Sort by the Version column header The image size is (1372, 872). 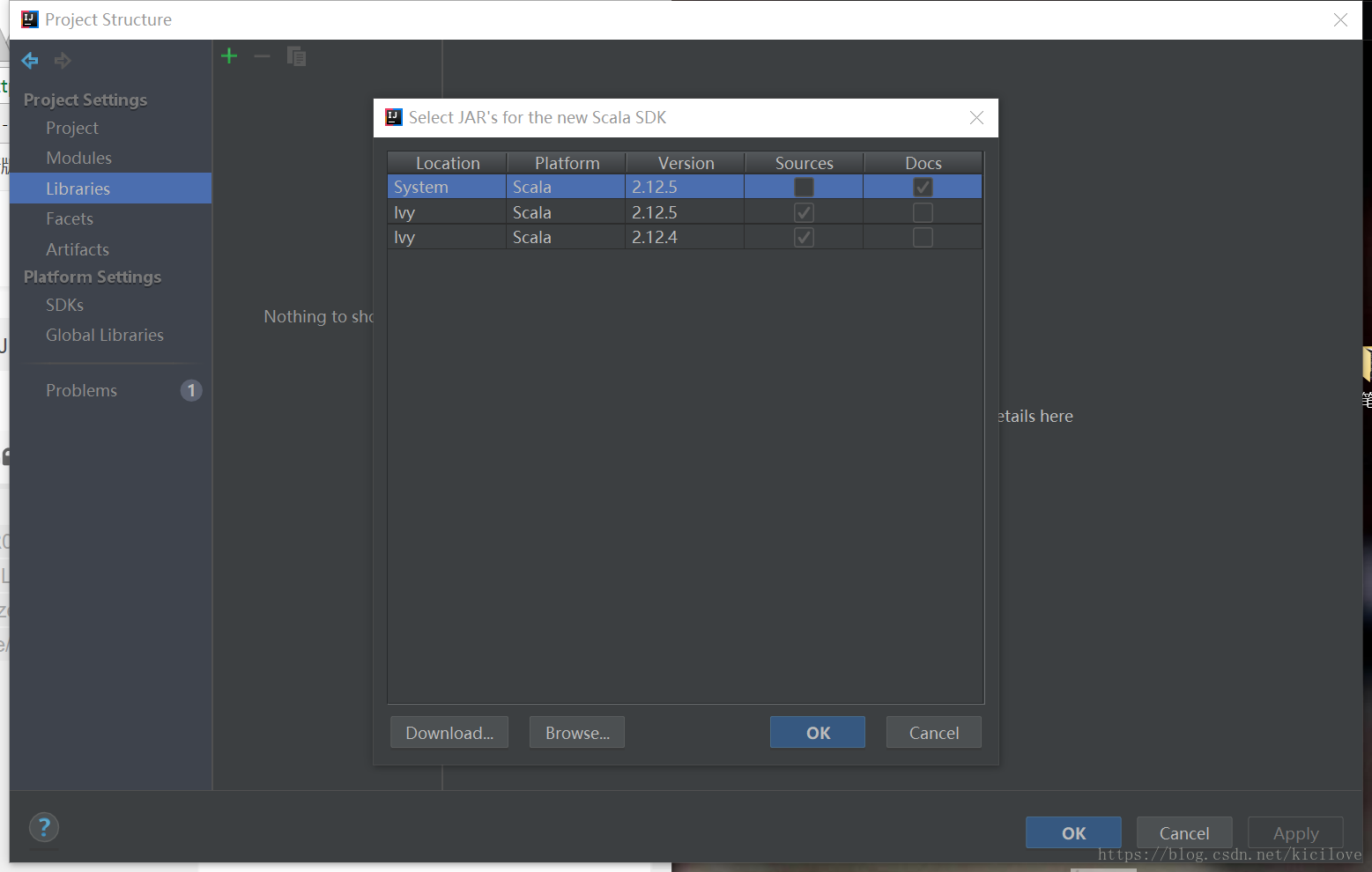686,163
